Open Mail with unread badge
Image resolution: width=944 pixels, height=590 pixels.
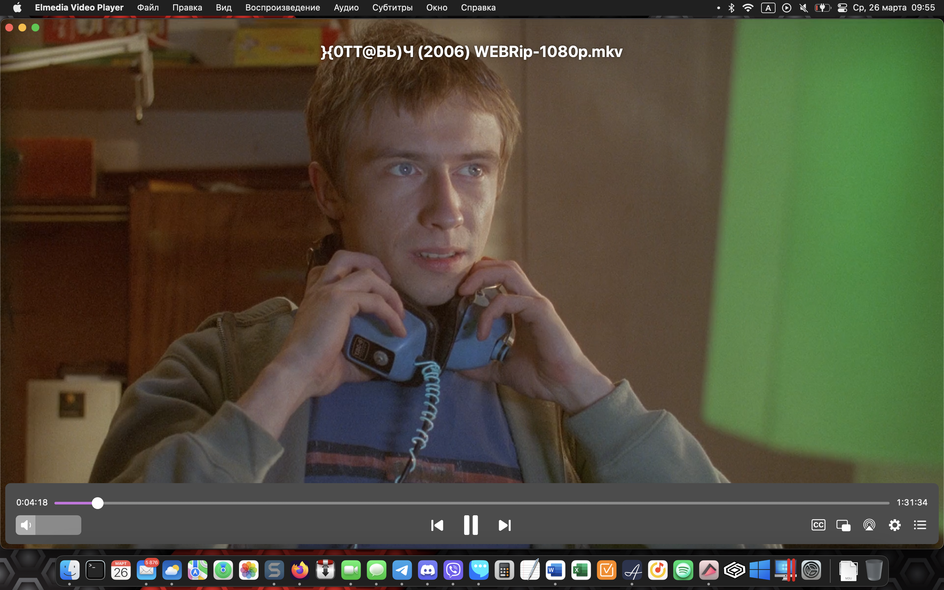coord(146,570)
